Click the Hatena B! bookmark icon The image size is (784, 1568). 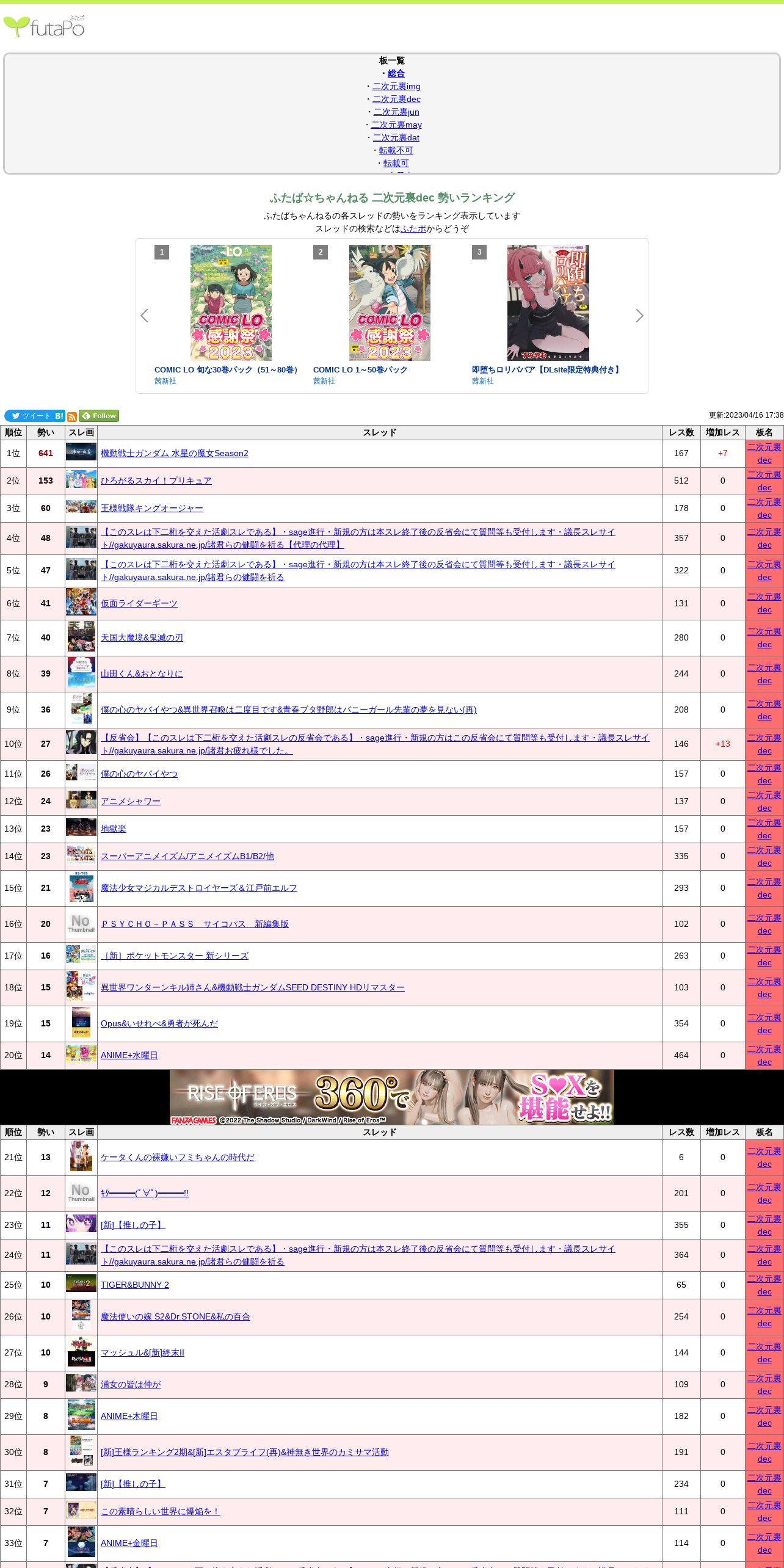(59, 416)
